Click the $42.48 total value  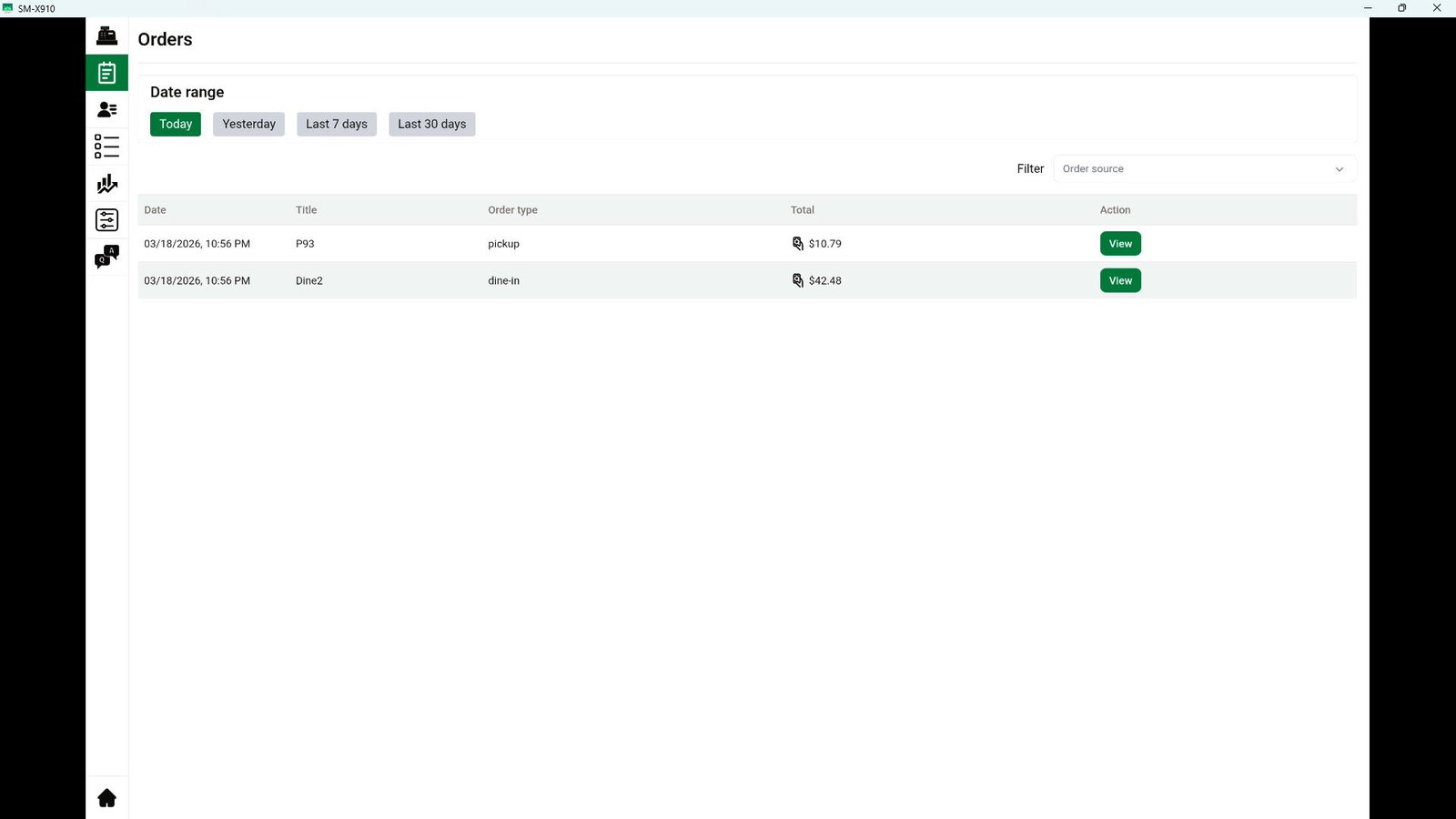pos(824,280)
